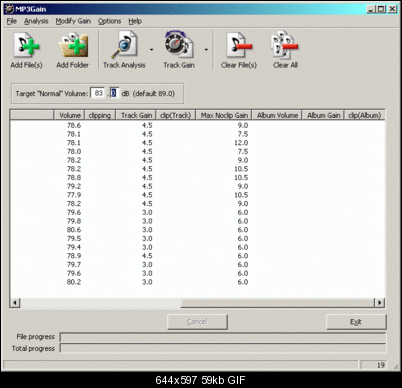Screen dimensions: 402x388
Task: Open the Modify Gain menu
Action: [x=73, y=21]
